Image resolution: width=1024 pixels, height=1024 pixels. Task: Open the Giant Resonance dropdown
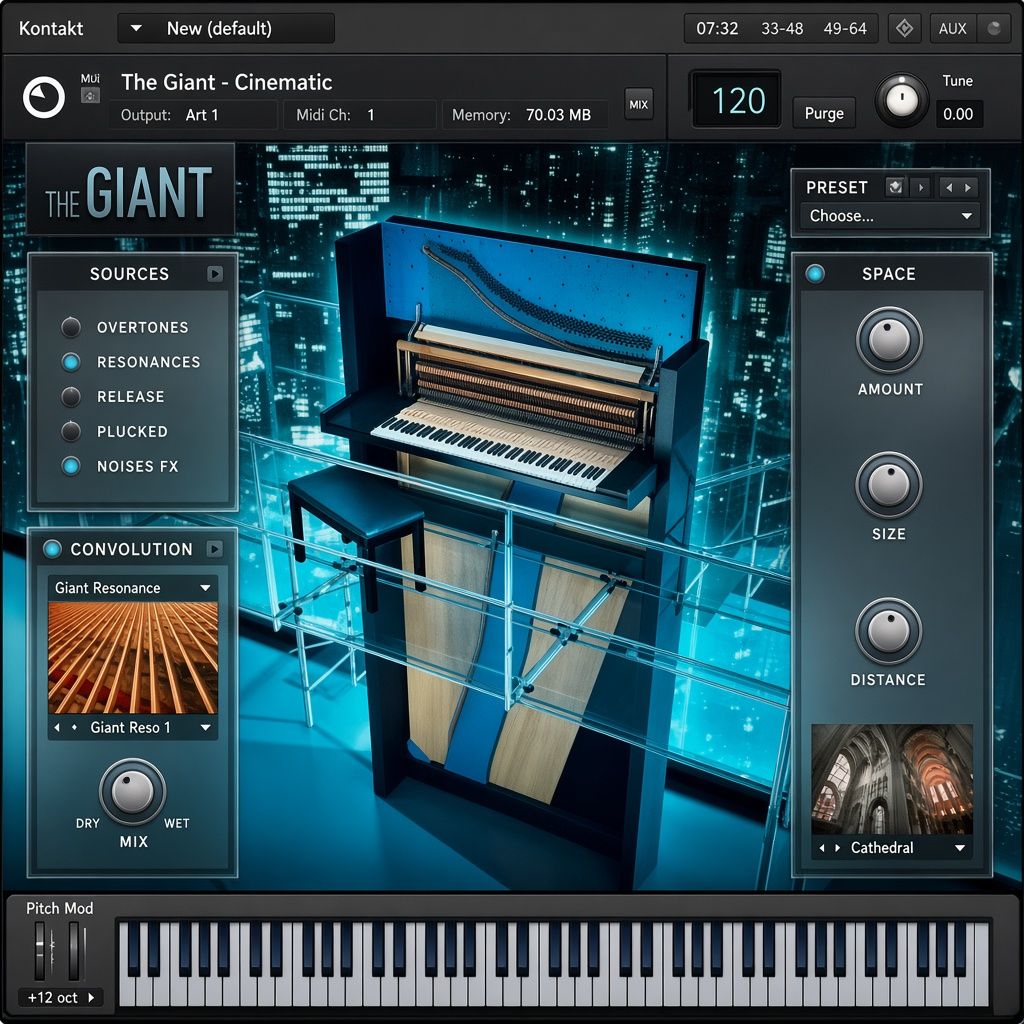(133, 588)
